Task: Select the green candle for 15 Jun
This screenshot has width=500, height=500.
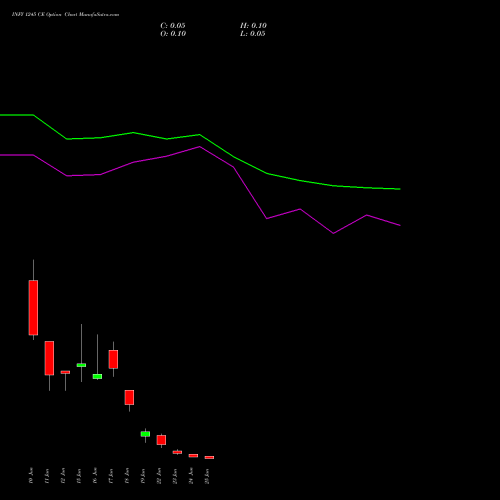Action: [81, 365]
